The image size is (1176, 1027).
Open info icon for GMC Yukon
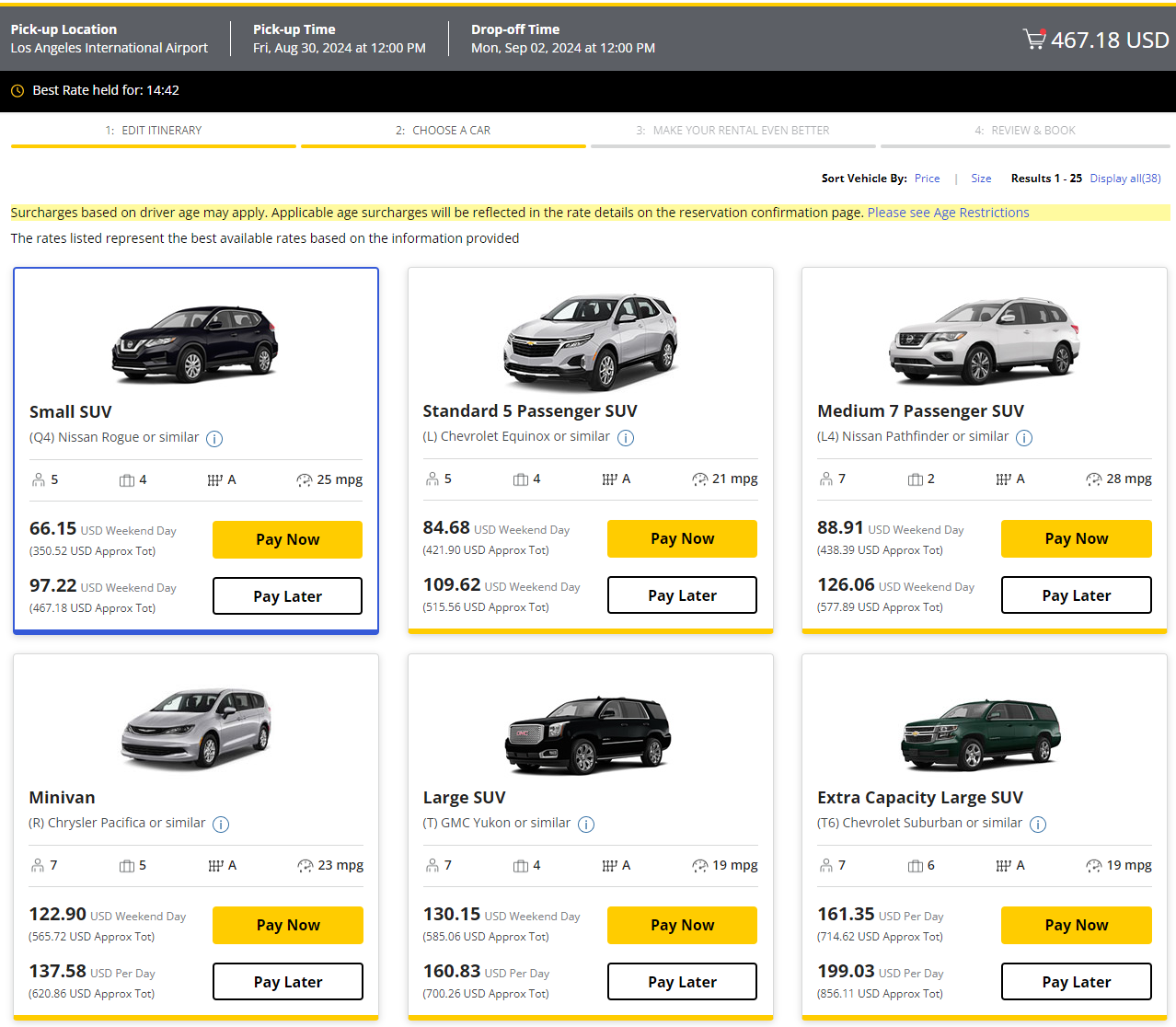coord(586,825)
